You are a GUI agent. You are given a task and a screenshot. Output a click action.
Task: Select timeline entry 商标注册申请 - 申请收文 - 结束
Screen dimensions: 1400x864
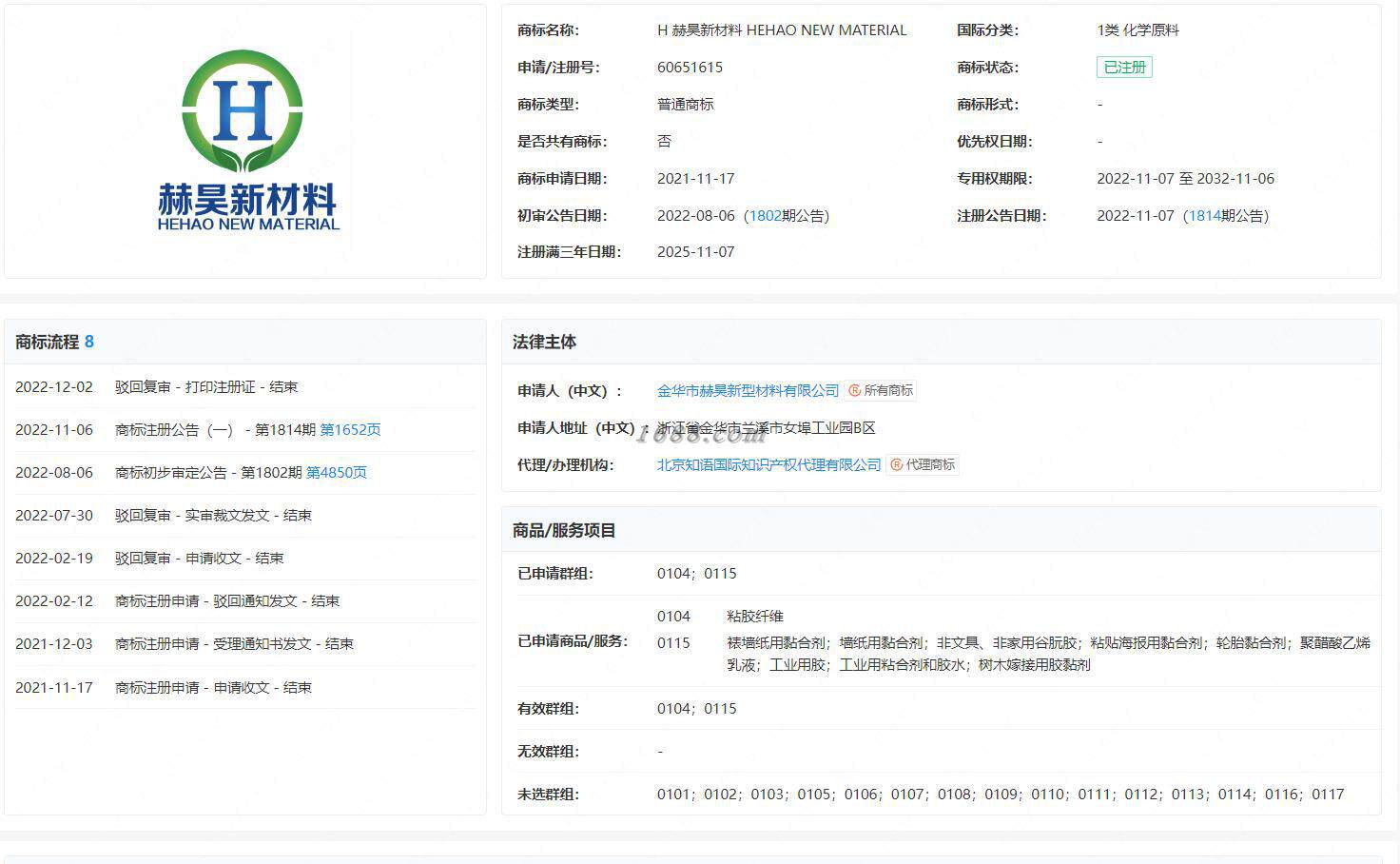[213, 688]
